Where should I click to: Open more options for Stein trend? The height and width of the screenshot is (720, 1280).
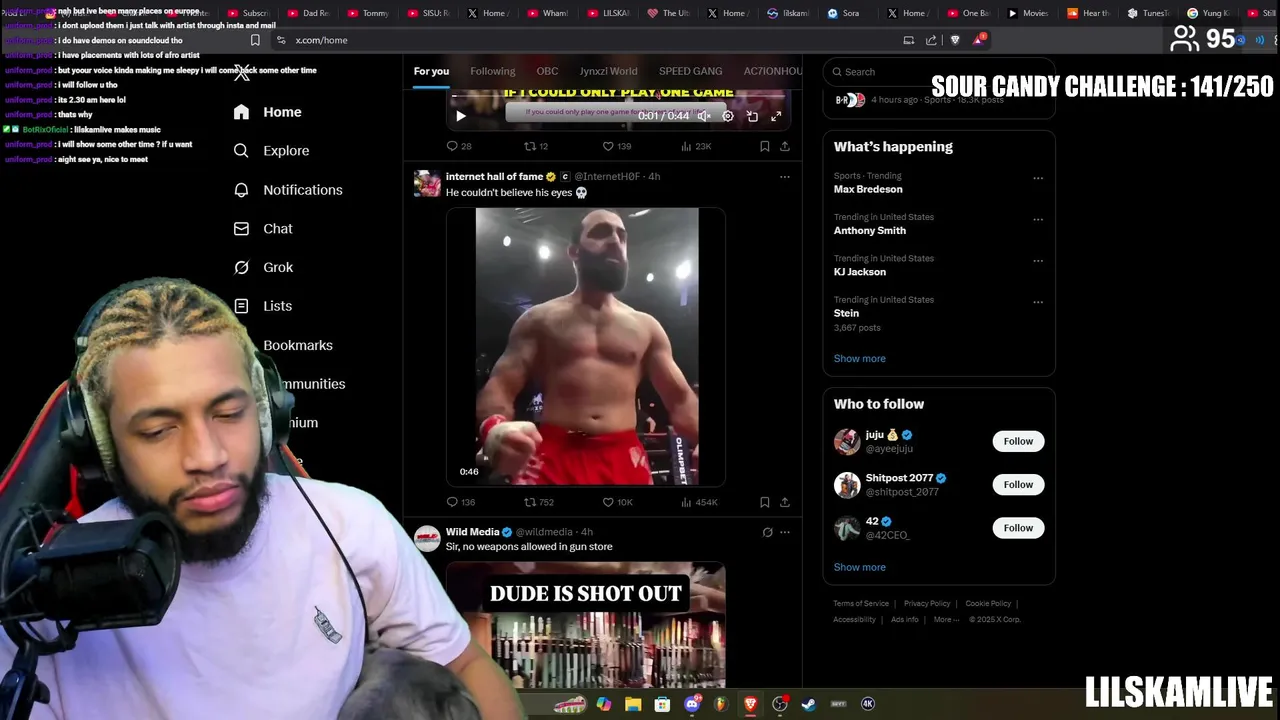pos(1038,302)
